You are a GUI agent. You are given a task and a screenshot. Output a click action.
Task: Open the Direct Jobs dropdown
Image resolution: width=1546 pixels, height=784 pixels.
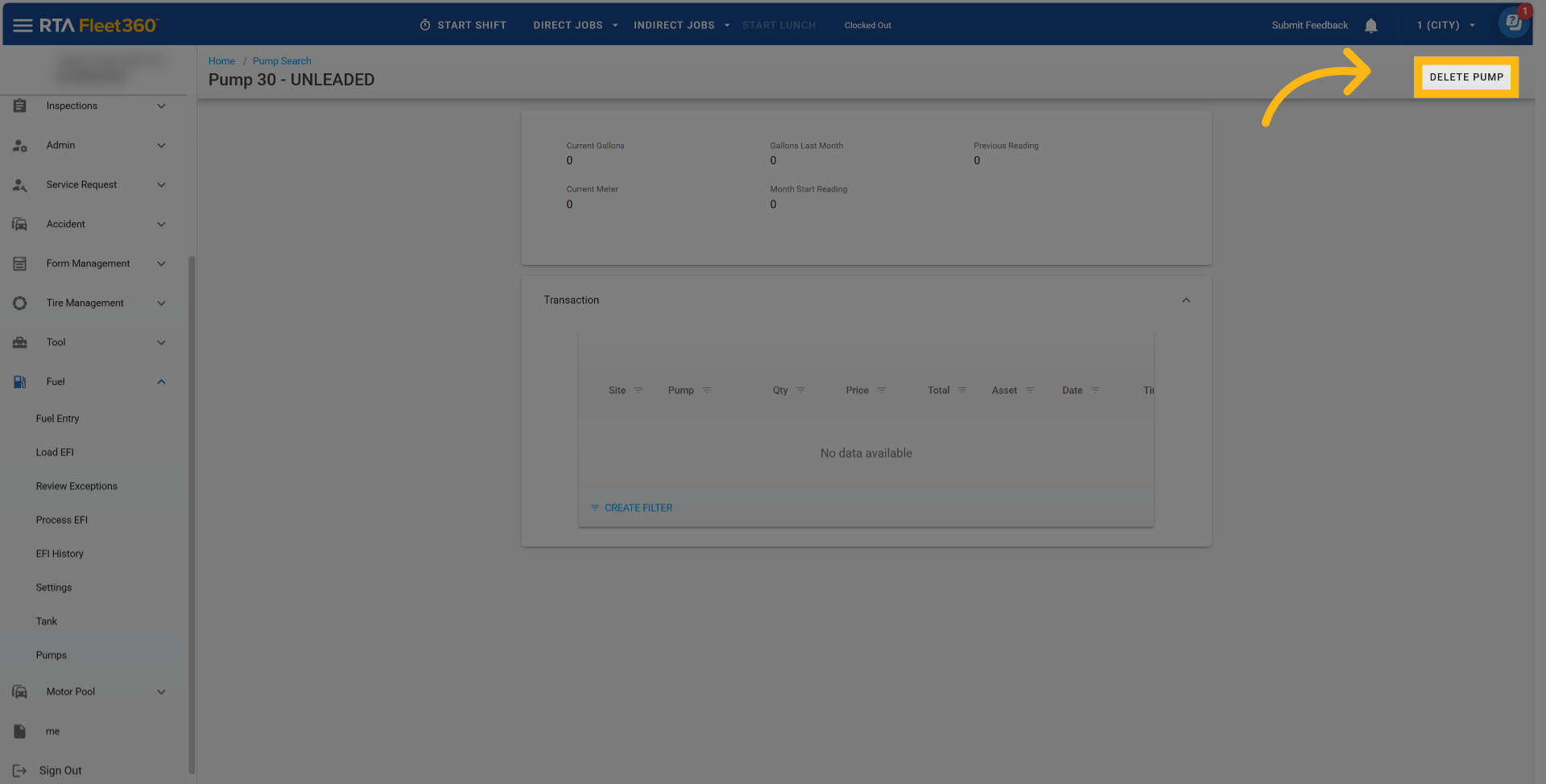[x=575, y=26]
